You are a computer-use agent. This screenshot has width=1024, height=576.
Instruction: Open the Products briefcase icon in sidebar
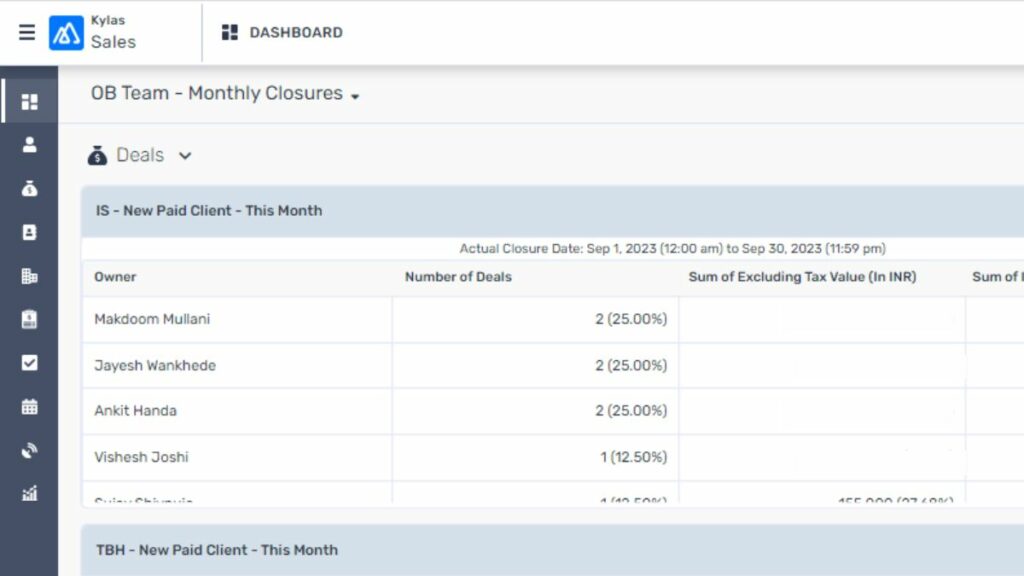30,319
